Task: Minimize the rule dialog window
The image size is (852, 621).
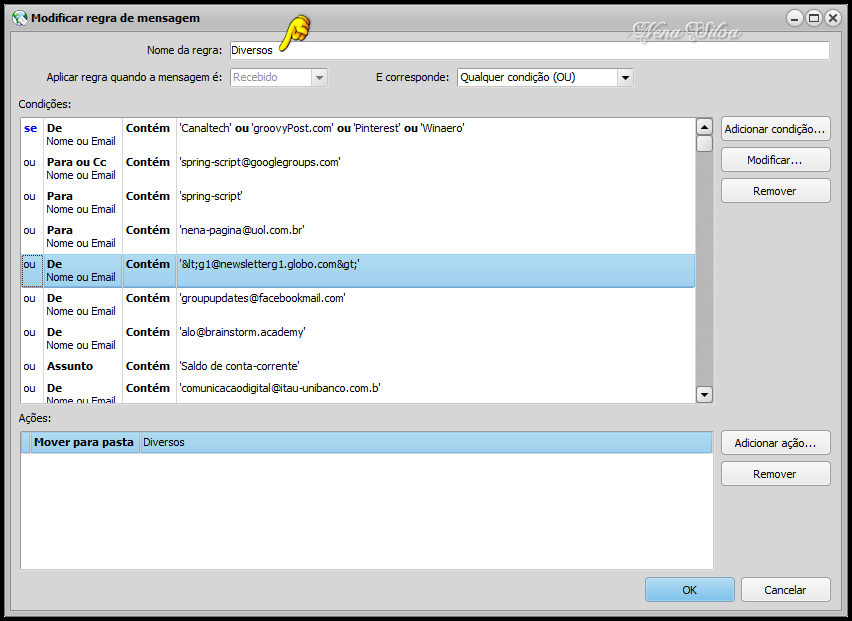Action: [x=795, y=18]
